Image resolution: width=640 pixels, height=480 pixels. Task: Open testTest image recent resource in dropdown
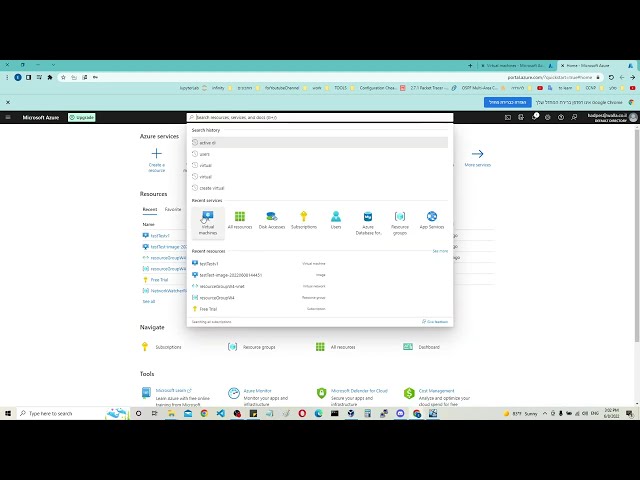pyautogui.click(x=259, y=275)
